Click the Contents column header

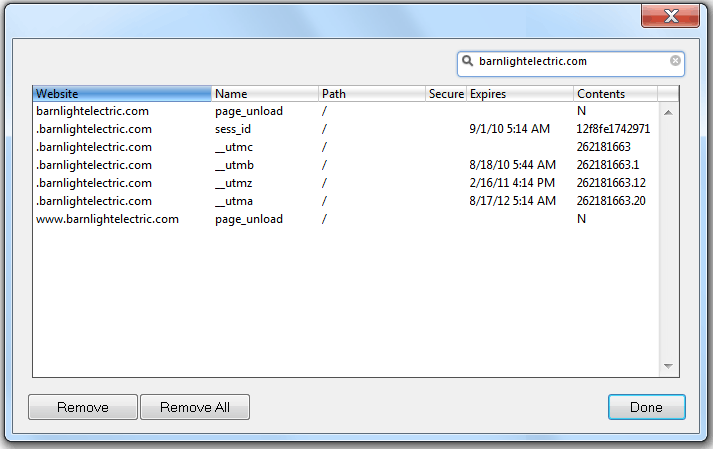click(x=614, y=94)
